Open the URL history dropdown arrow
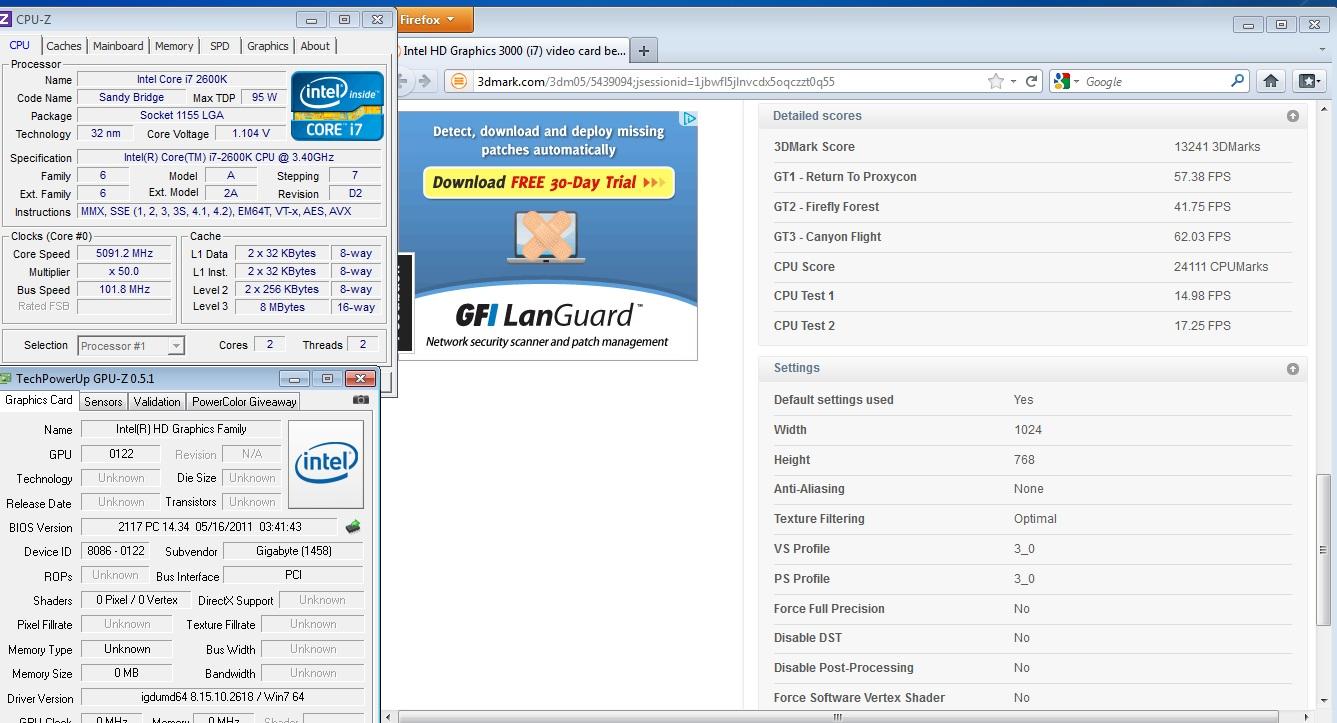Screen dimensions: 1337x723 click(1013, 82)
